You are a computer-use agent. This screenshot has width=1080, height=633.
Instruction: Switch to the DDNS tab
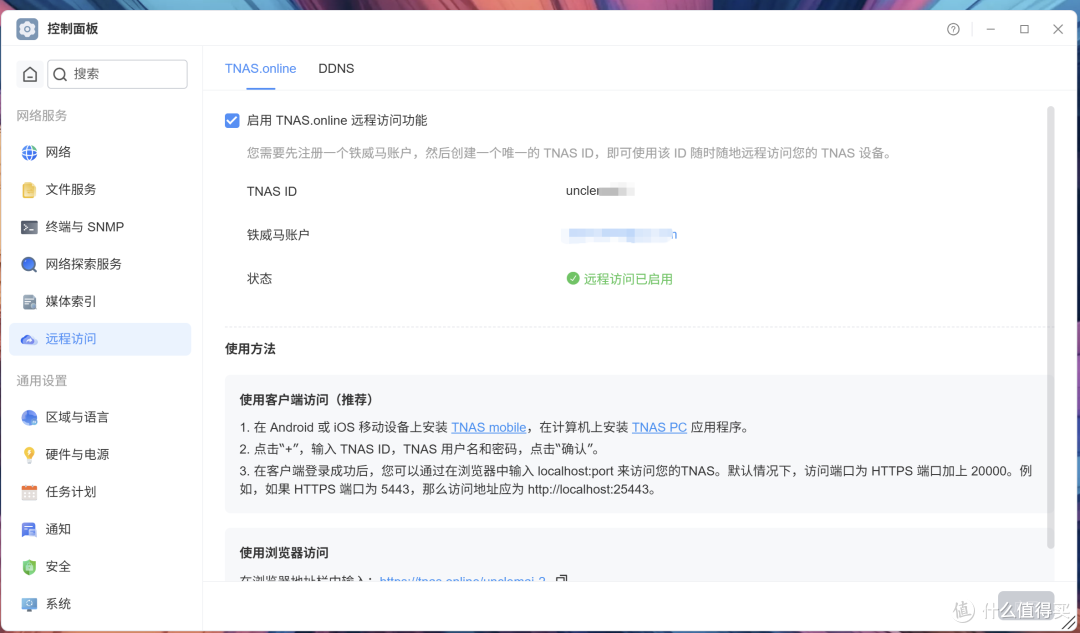click(x=336, y=68)
